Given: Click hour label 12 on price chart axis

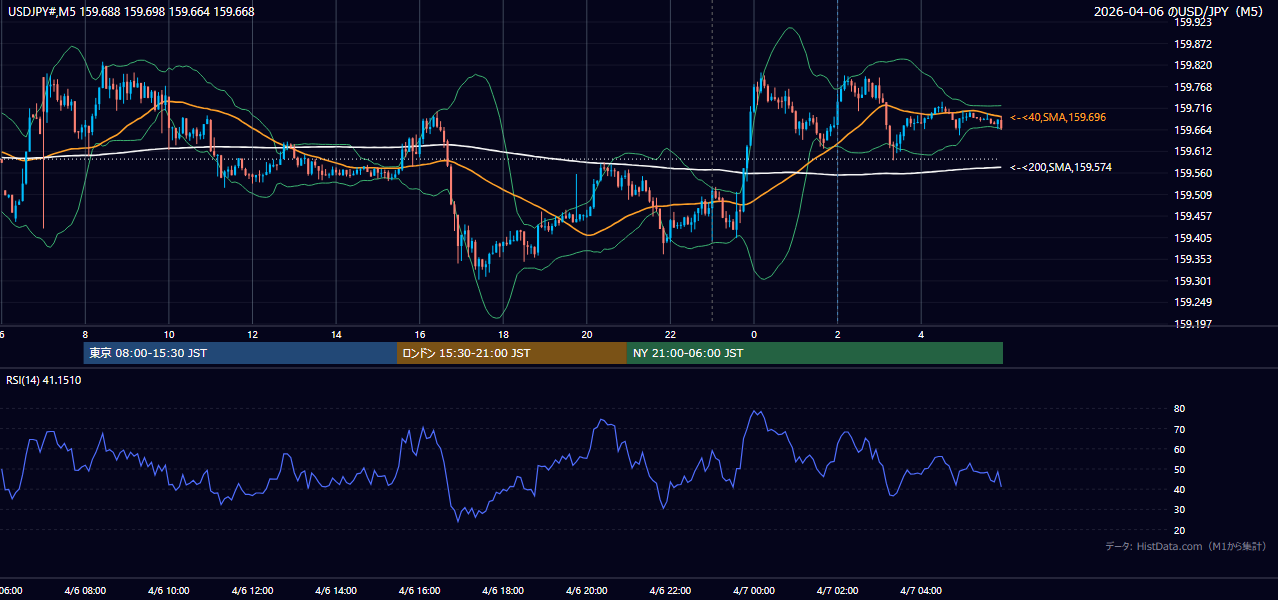Looking at the screenshot, I should click(253, 335).
